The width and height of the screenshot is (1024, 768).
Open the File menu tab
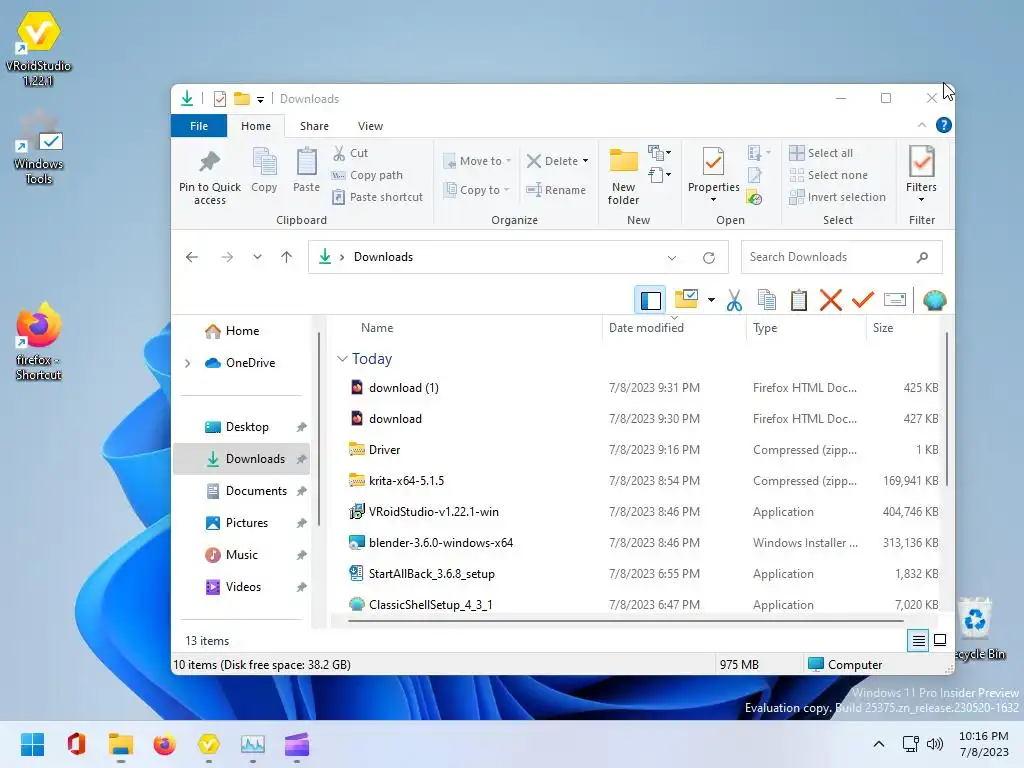pos(199,125)
